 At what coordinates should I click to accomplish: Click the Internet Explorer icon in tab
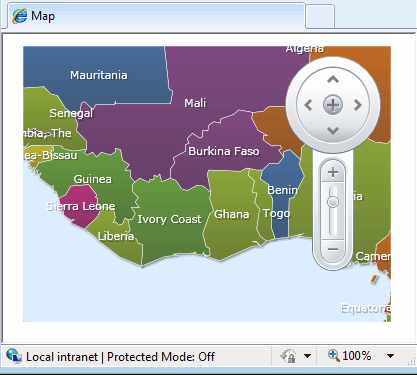20,16
